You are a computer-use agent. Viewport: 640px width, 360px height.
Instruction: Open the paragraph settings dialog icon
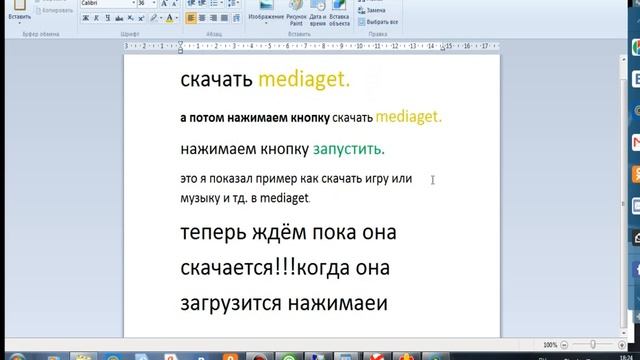pos(236,18)
